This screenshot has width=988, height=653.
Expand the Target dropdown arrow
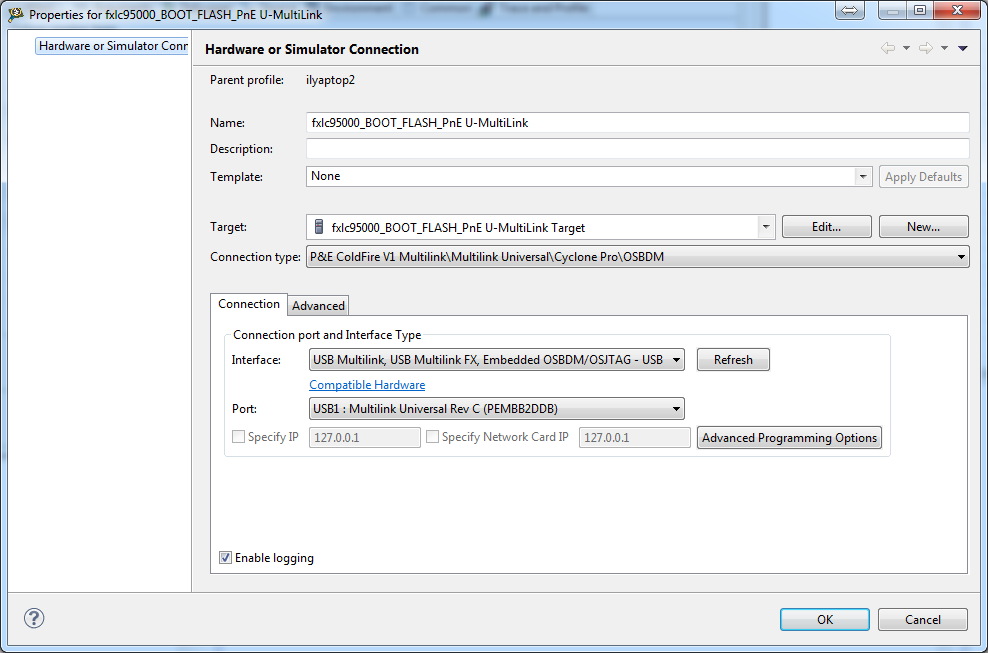pyautogui.click(x=766, y=227)
